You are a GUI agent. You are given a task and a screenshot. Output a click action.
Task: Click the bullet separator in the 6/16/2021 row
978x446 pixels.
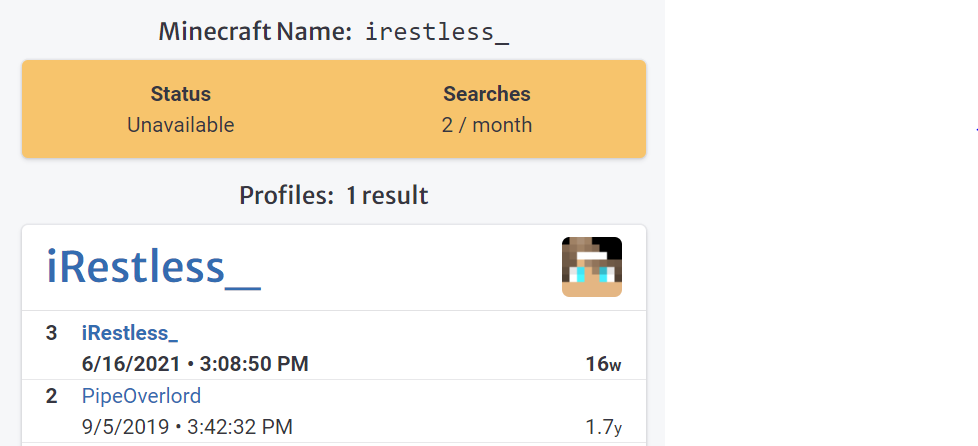pyautogui.click(x=190, y=365)
